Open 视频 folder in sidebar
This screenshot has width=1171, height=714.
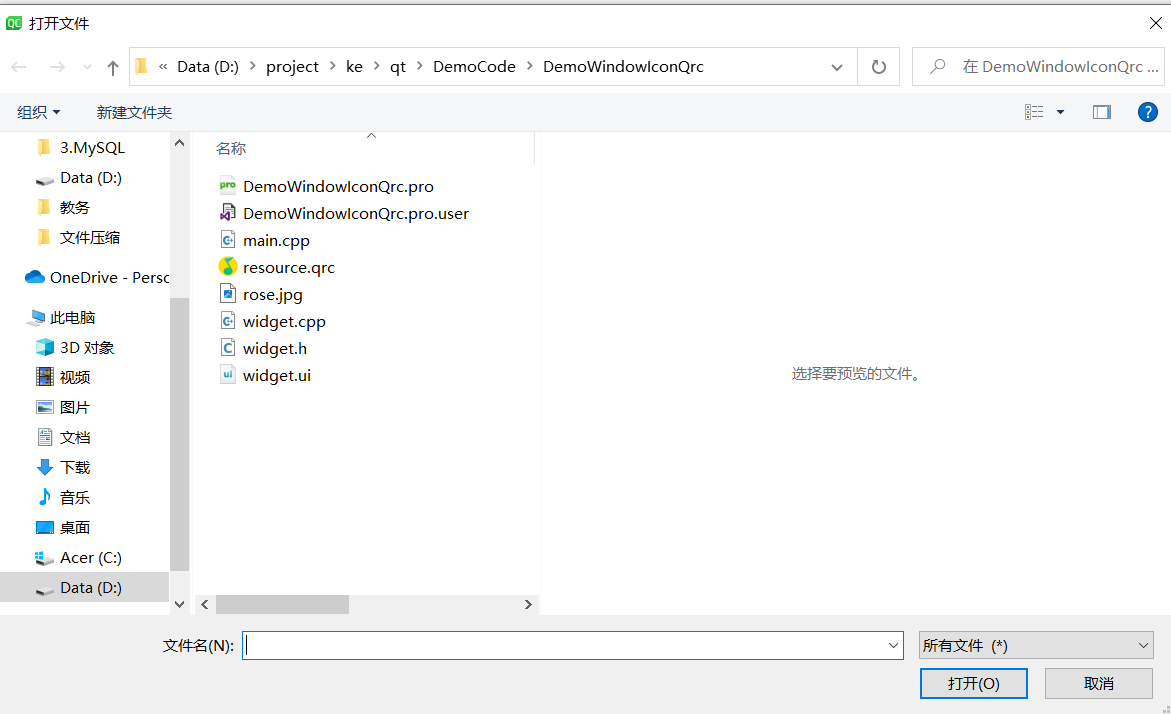pyautogui.click(x=75, y=377)
